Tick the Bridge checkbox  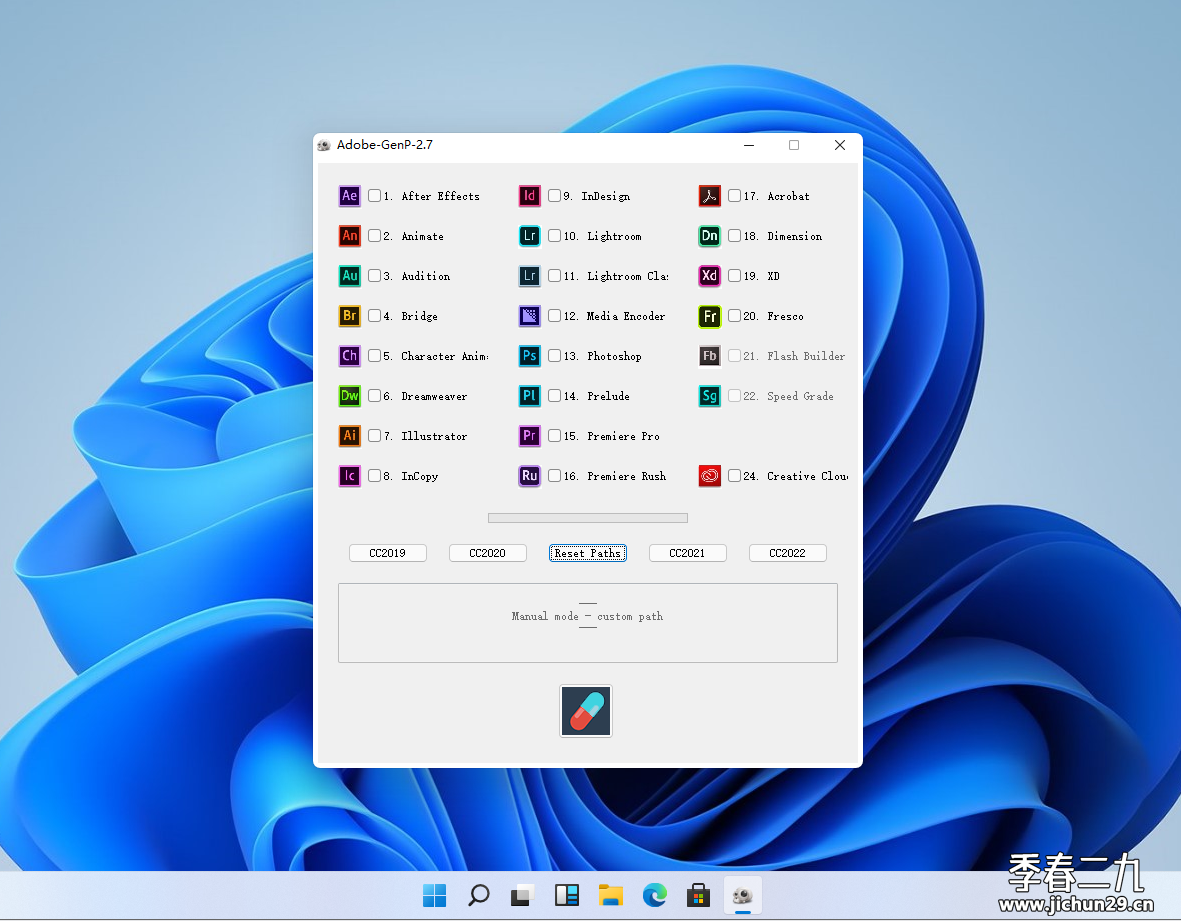point(374,316)
